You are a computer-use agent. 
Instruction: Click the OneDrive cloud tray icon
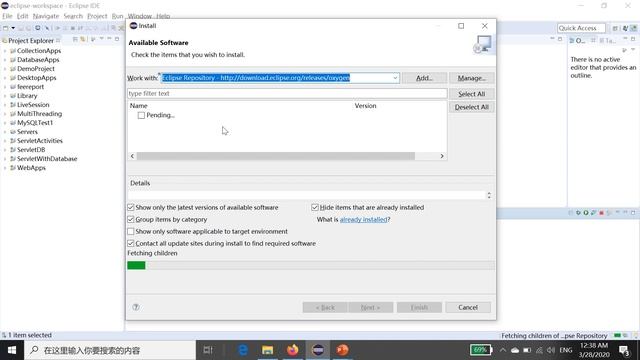click(515, 350)
